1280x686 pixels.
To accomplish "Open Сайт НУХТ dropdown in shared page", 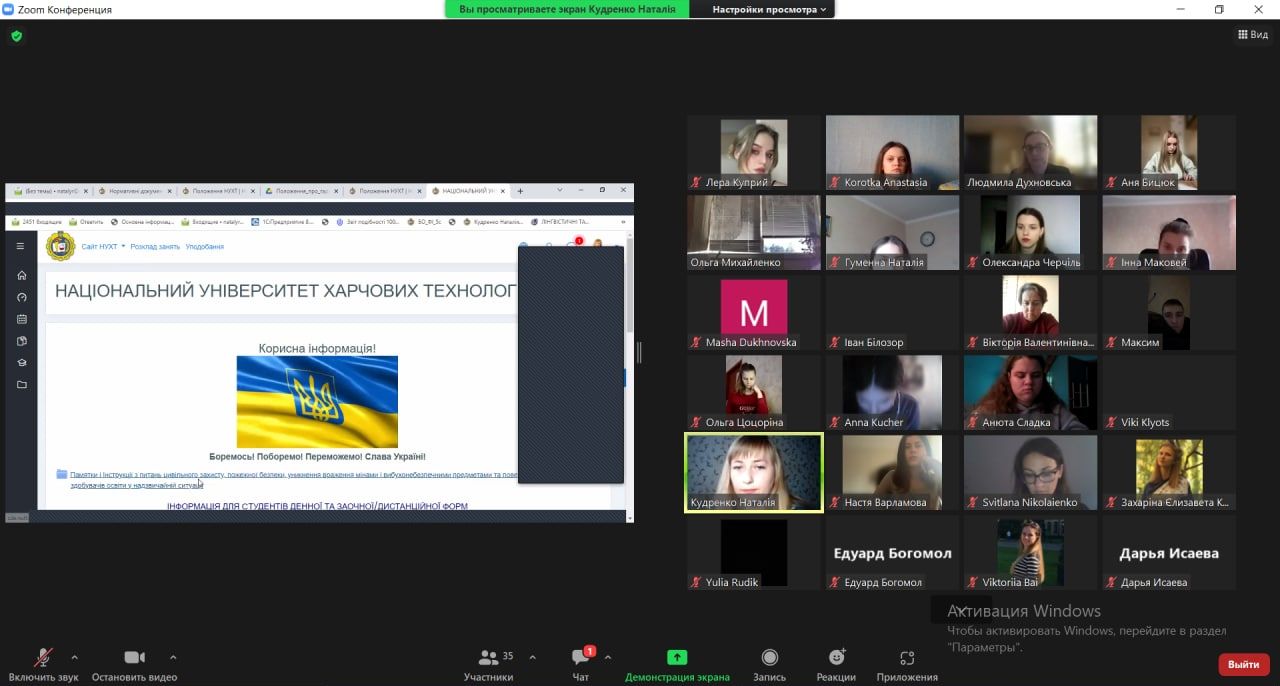I will coord(104,246).
